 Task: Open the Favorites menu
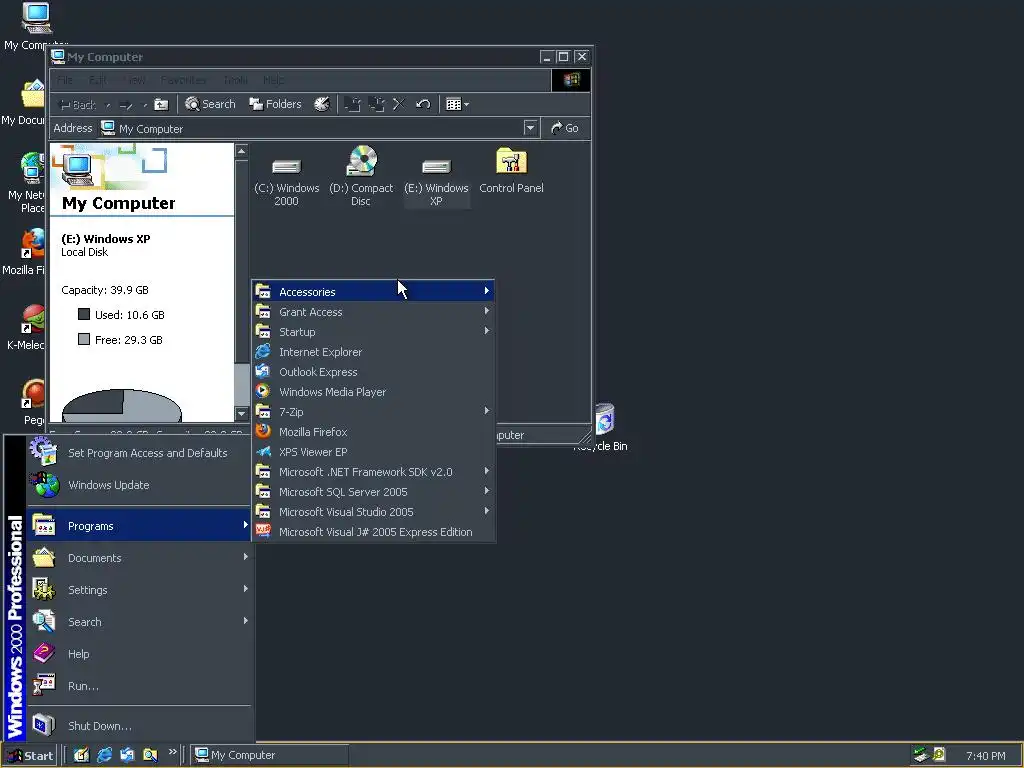click(184, 80)
